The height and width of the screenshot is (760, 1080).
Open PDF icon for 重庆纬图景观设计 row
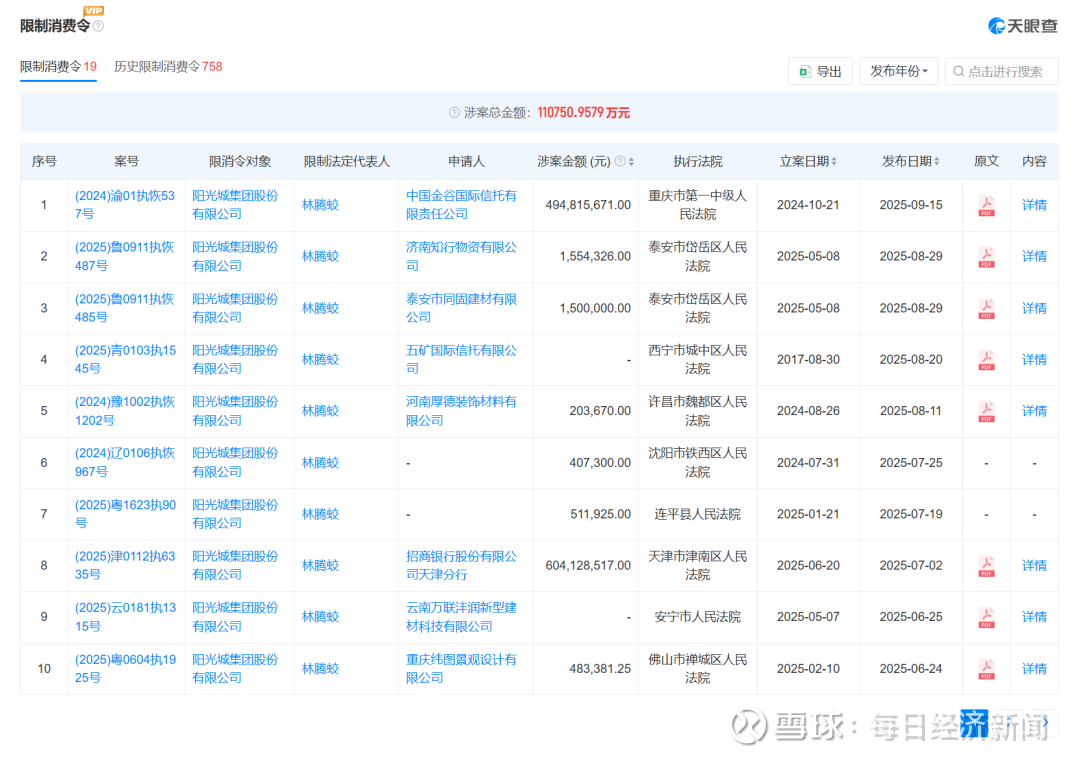point(986,669)
